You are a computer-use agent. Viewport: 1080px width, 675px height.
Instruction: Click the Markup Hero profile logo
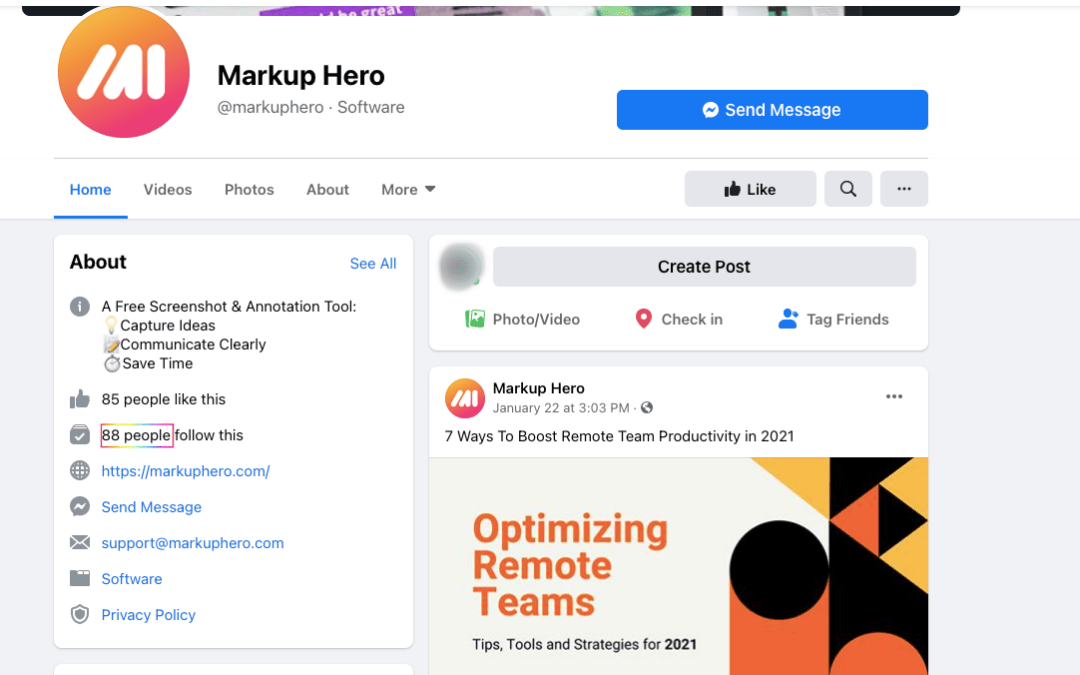(123, 72)
